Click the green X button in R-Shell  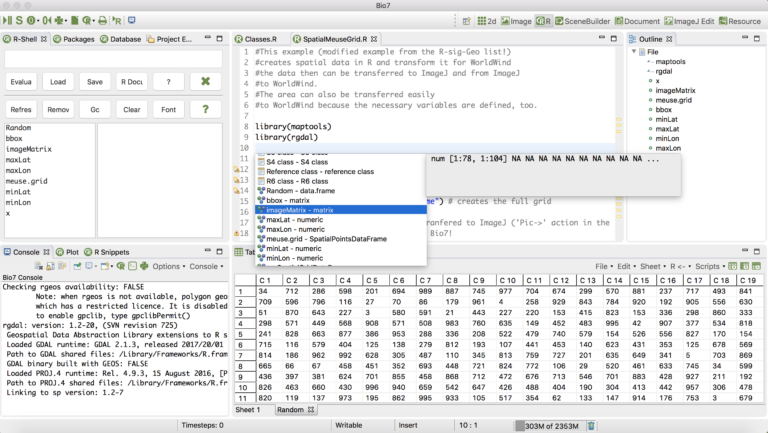[x=204, y=82]
